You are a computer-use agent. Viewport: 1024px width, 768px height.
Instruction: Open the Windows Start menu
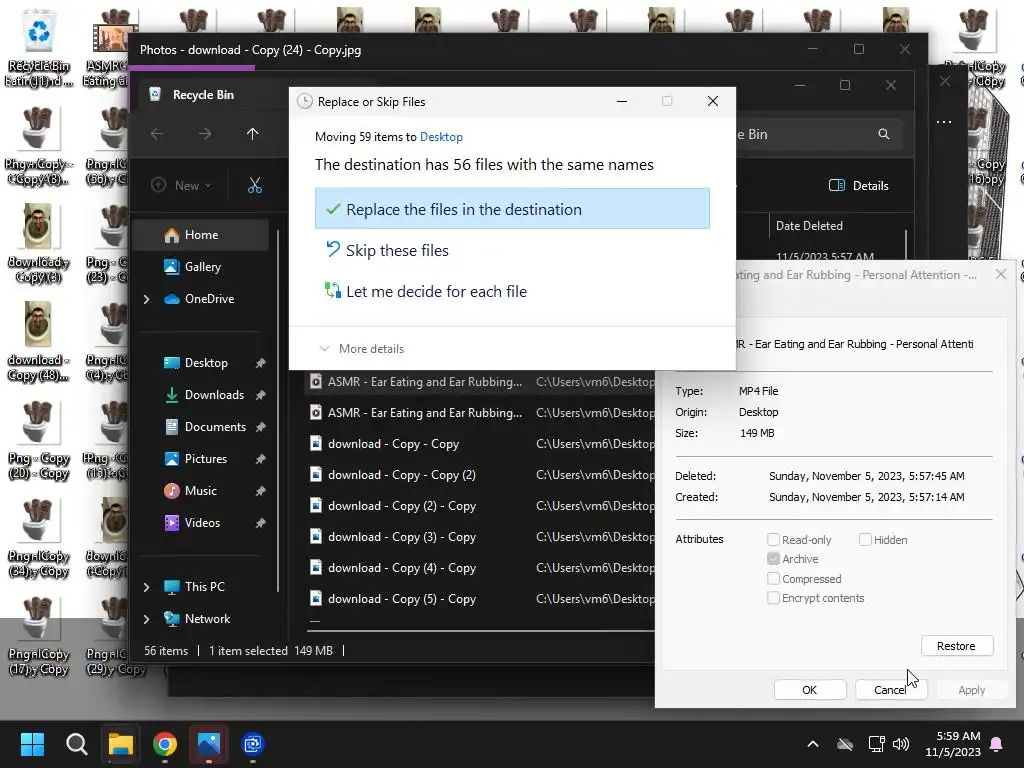point(32,744)
